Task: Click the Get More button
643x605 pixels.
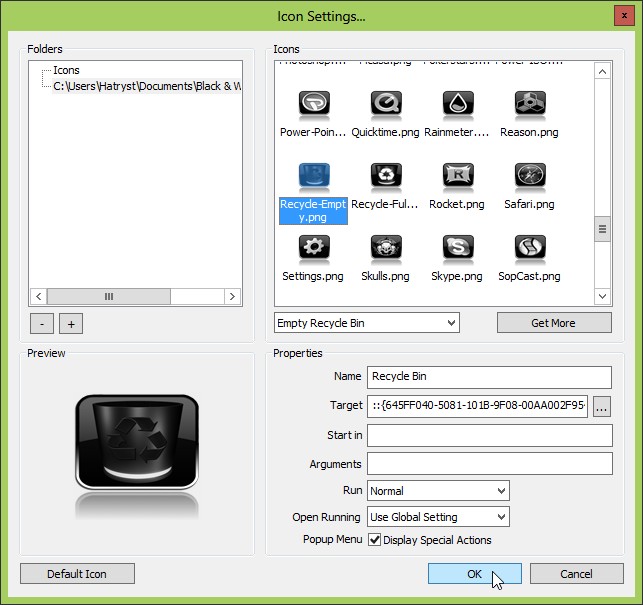Action: coord(554,323)
